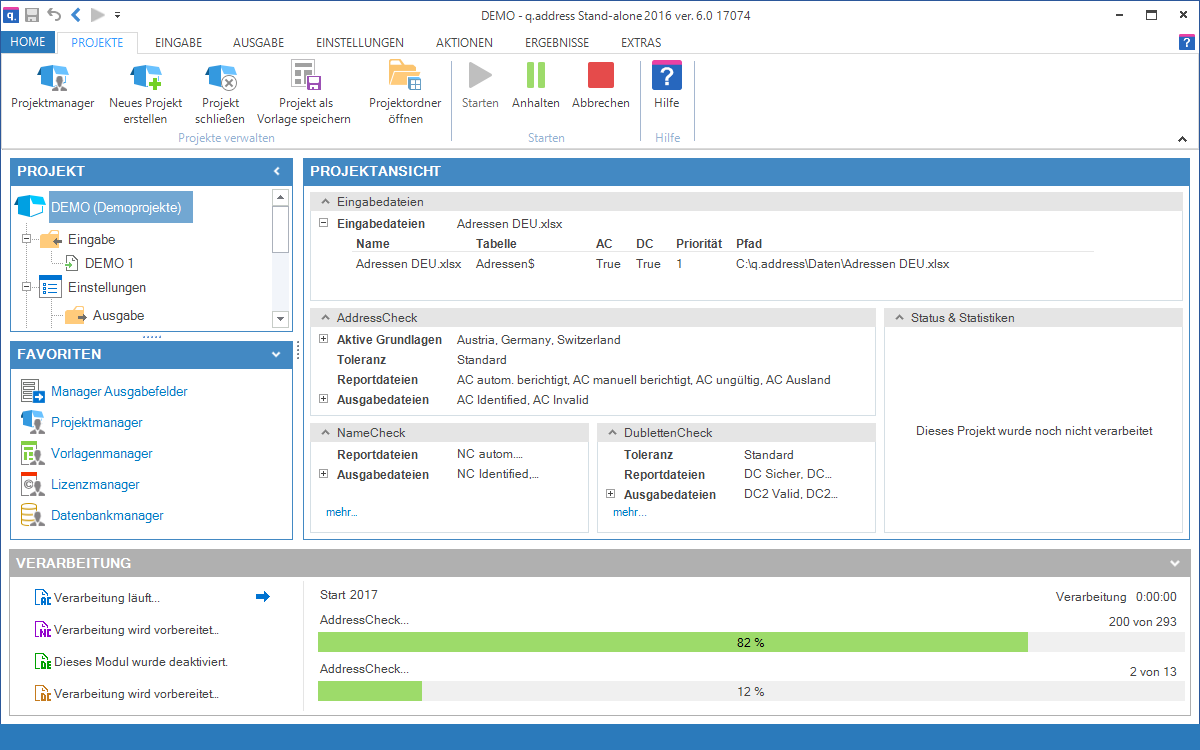Start processing with the Starten button

480,86
